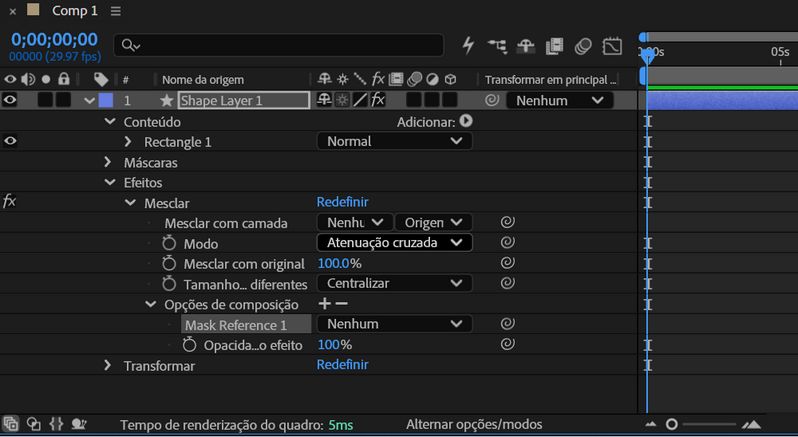Screen dimensions: 798x437
Task: Collapse the Conteúdo group
Action: [x=110, y=122]
